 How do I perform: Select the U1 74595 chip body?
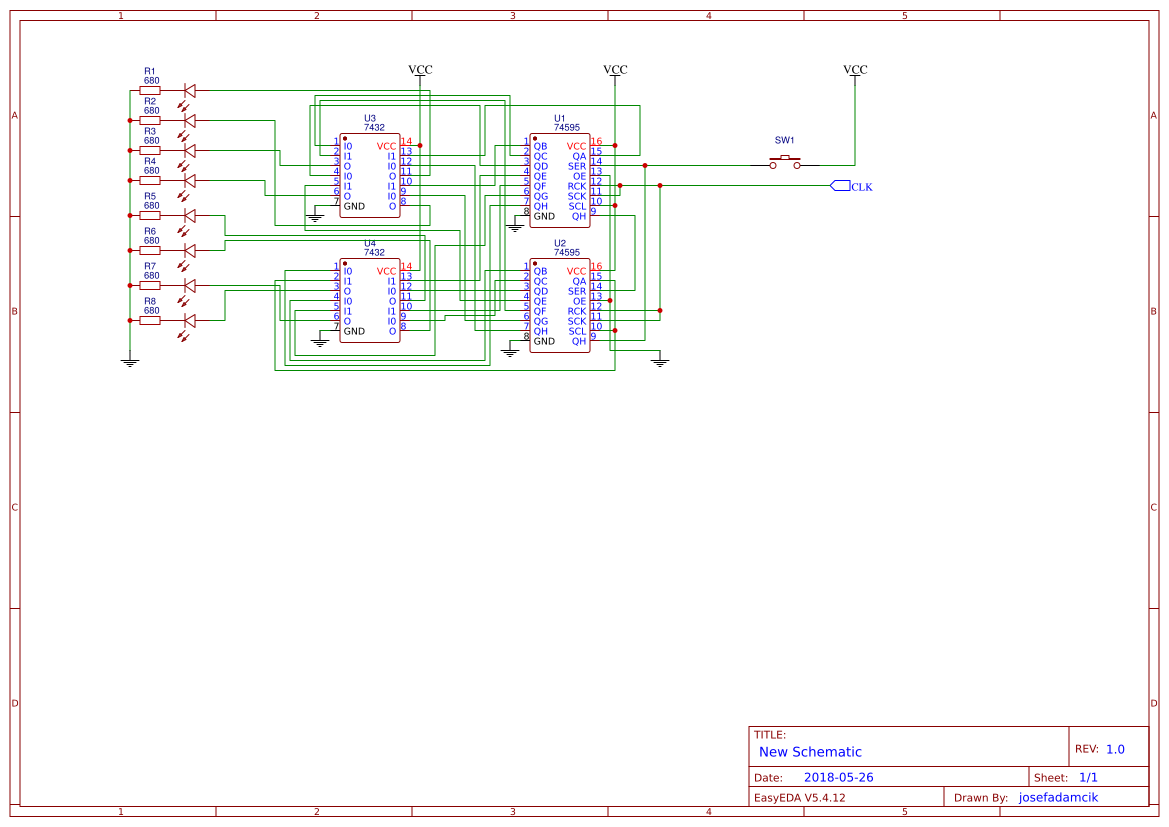[x=559, y=180]
